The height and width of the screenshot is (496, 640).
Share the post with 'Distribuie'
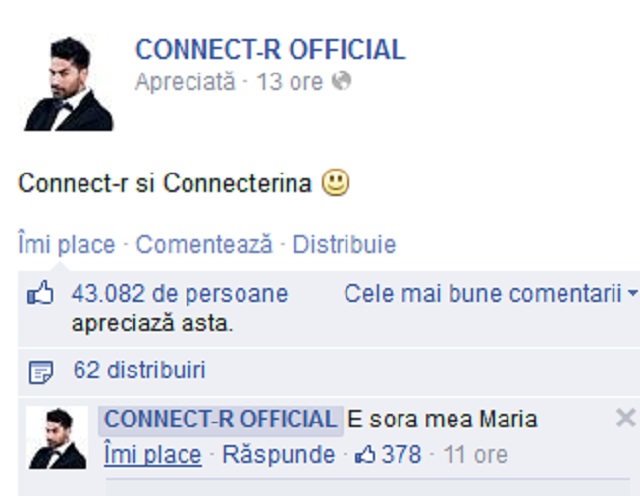point(344,244)
